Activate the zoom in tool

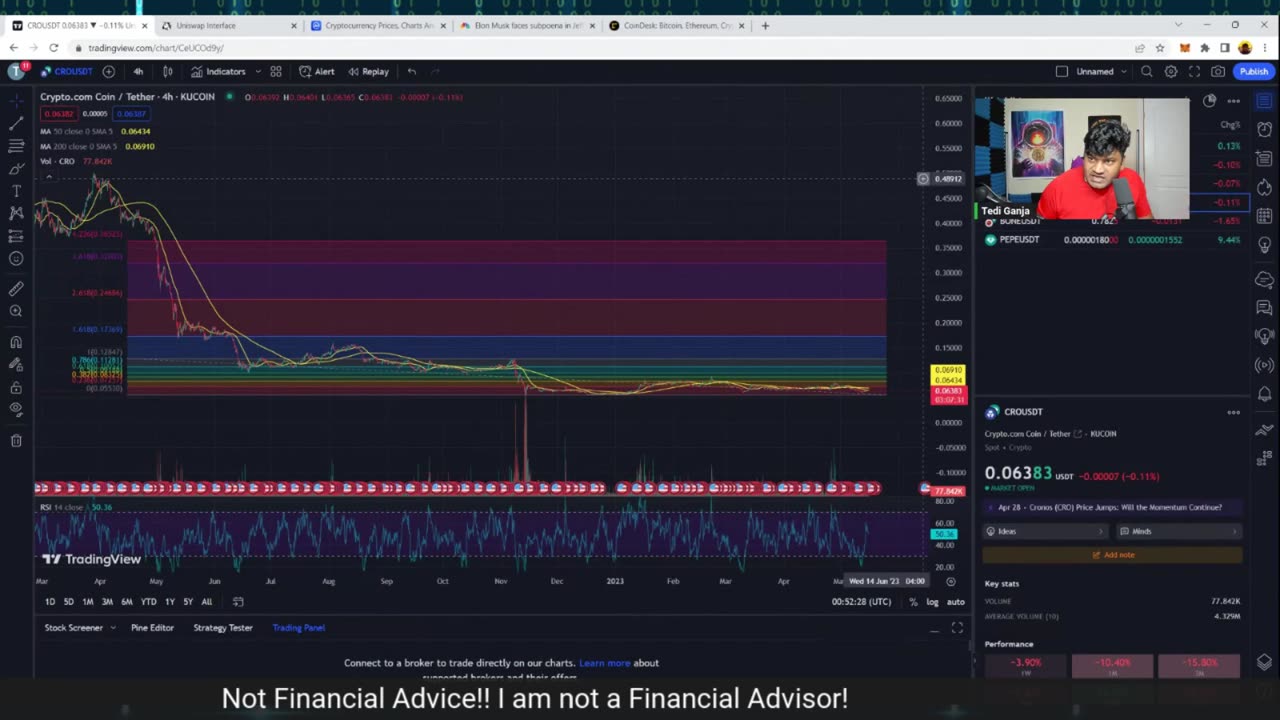tap(16, 311)
